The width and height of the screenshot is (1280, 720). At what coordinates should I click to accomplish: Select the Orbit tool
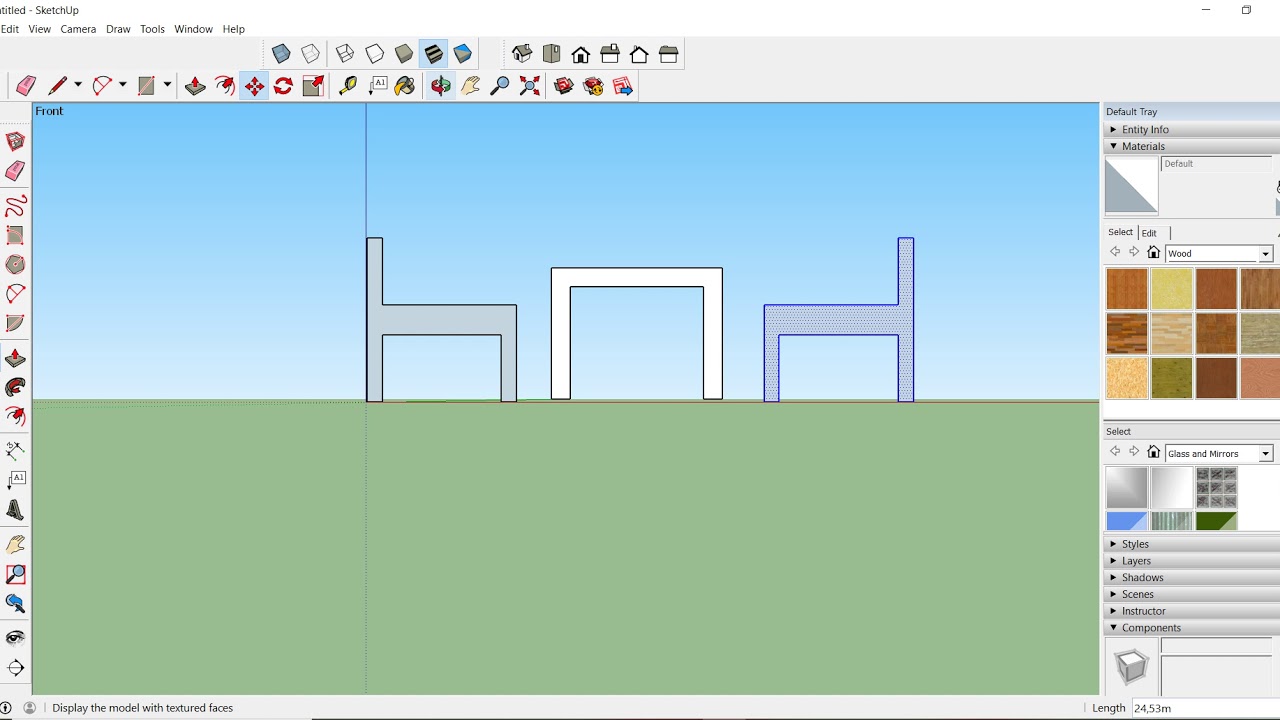point(441,86)
